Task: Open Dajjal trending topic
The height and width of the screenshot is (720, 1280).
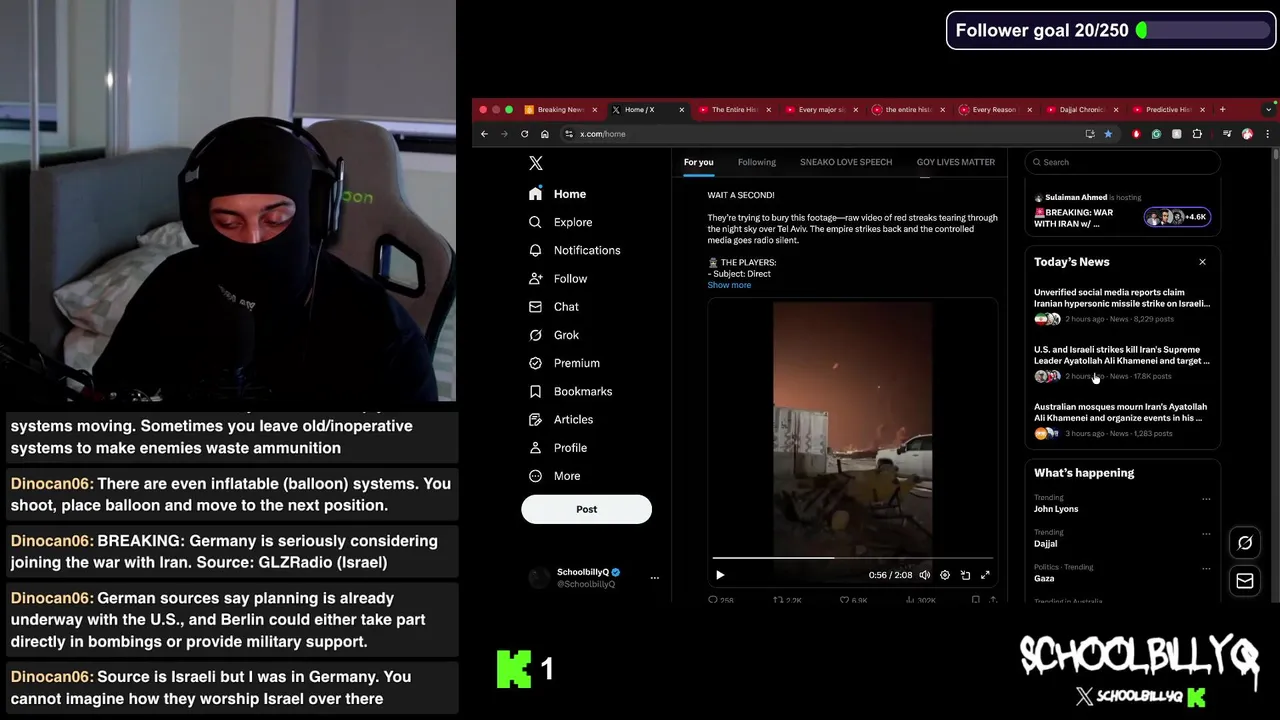Action: click(1046, 544)
